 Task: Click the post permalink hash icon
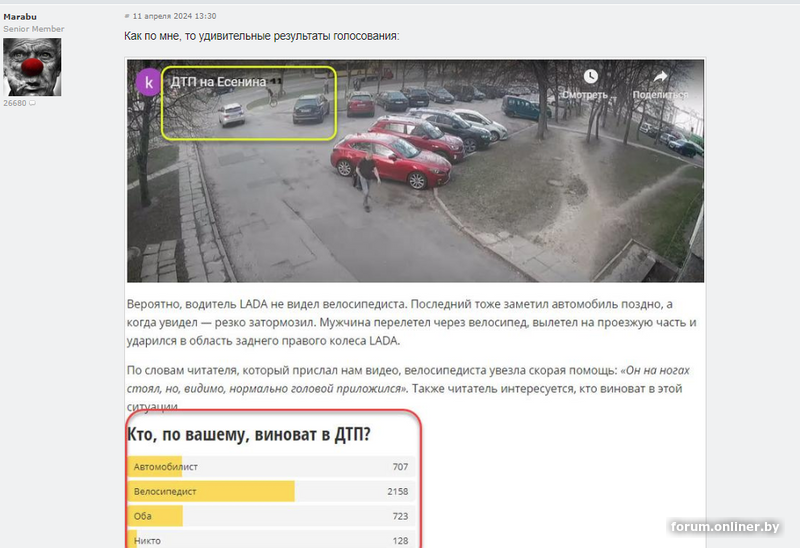click(127, 16)
